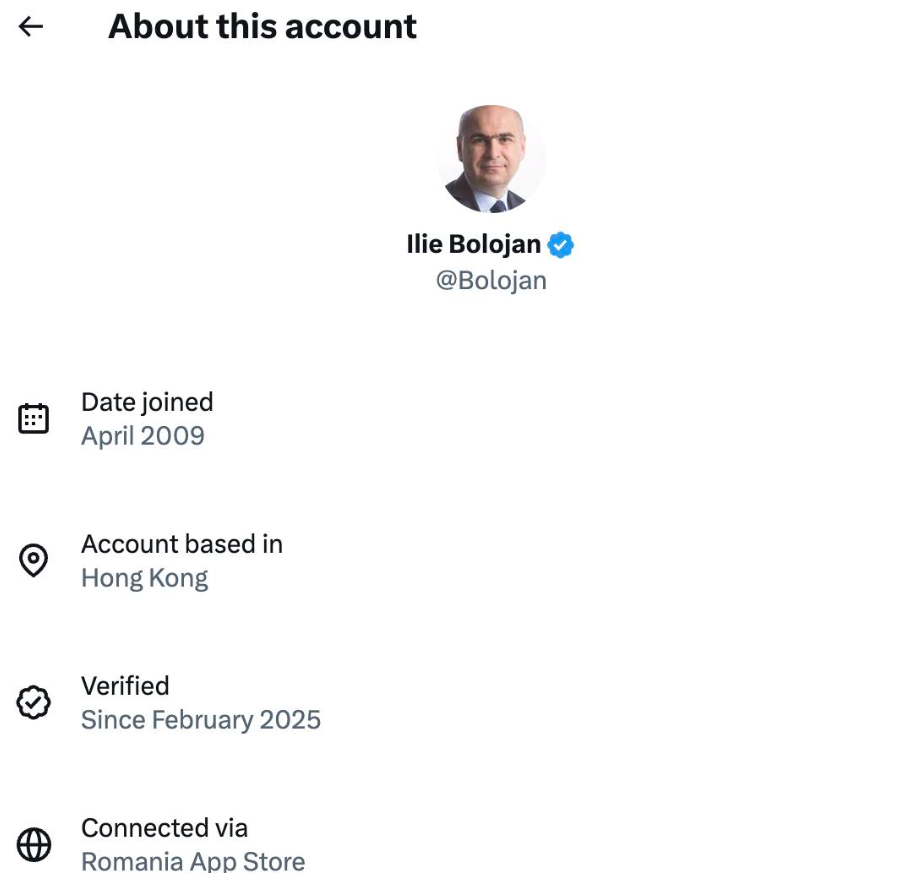Screen dimensions: 923x873
Task: Click the "About this account" heading
Action: [262, 27]
